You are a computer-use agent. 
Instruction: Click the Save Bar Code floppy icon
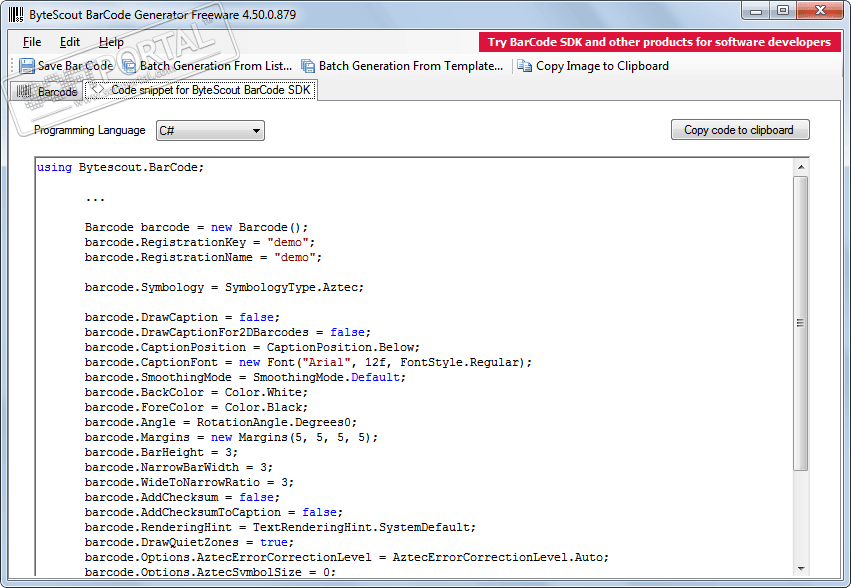pyautogui.click(x=27, y=66)
